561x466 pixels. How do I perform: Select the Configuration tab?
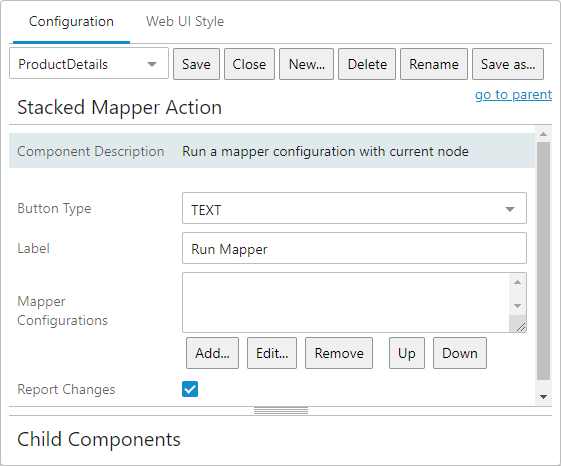point(71,21)
